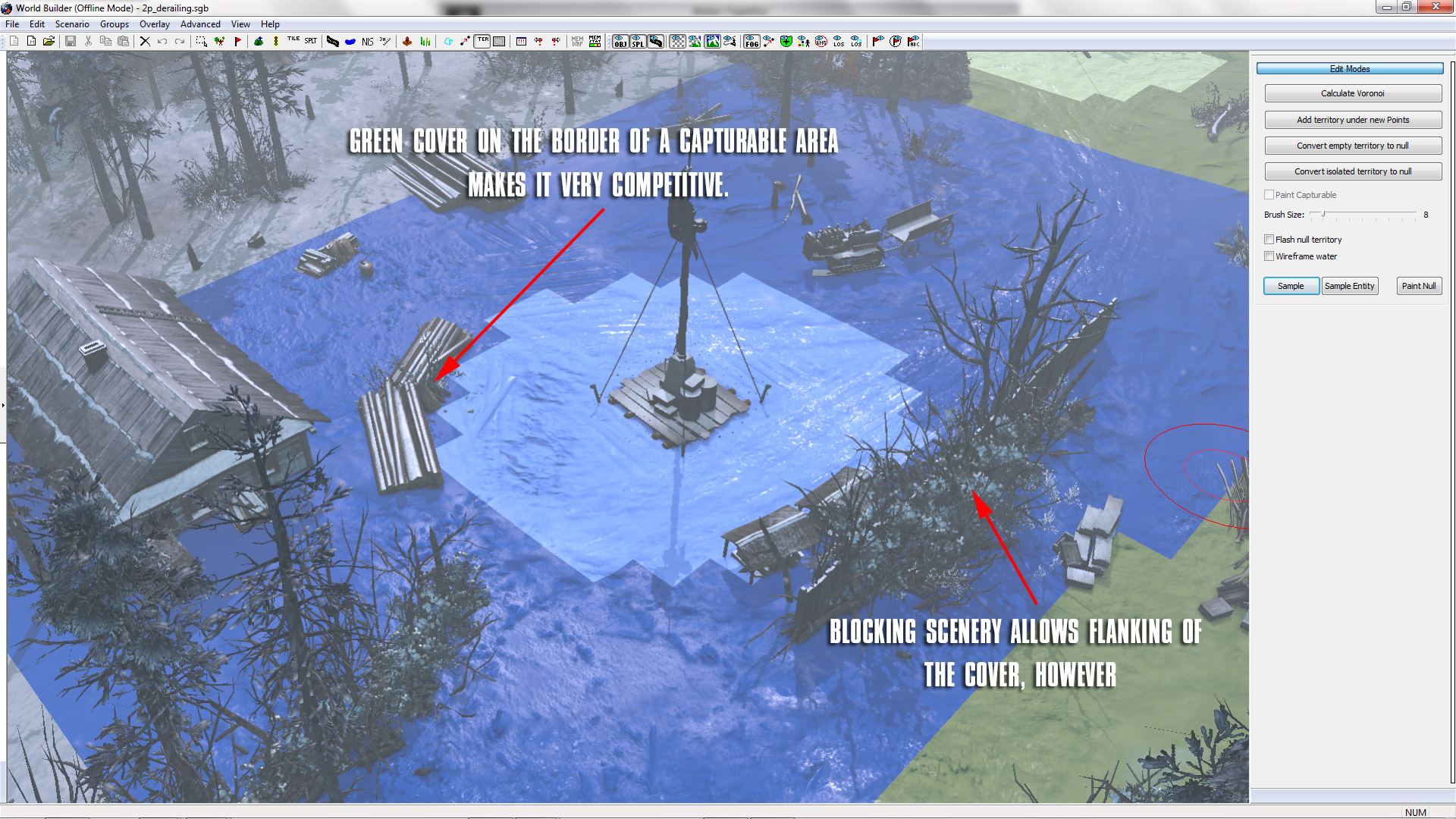This screenshot has height=819, width=1456.
Task: Toggle the FOG visibility icon
Action: pyautogui.click(x=752, y=42)
